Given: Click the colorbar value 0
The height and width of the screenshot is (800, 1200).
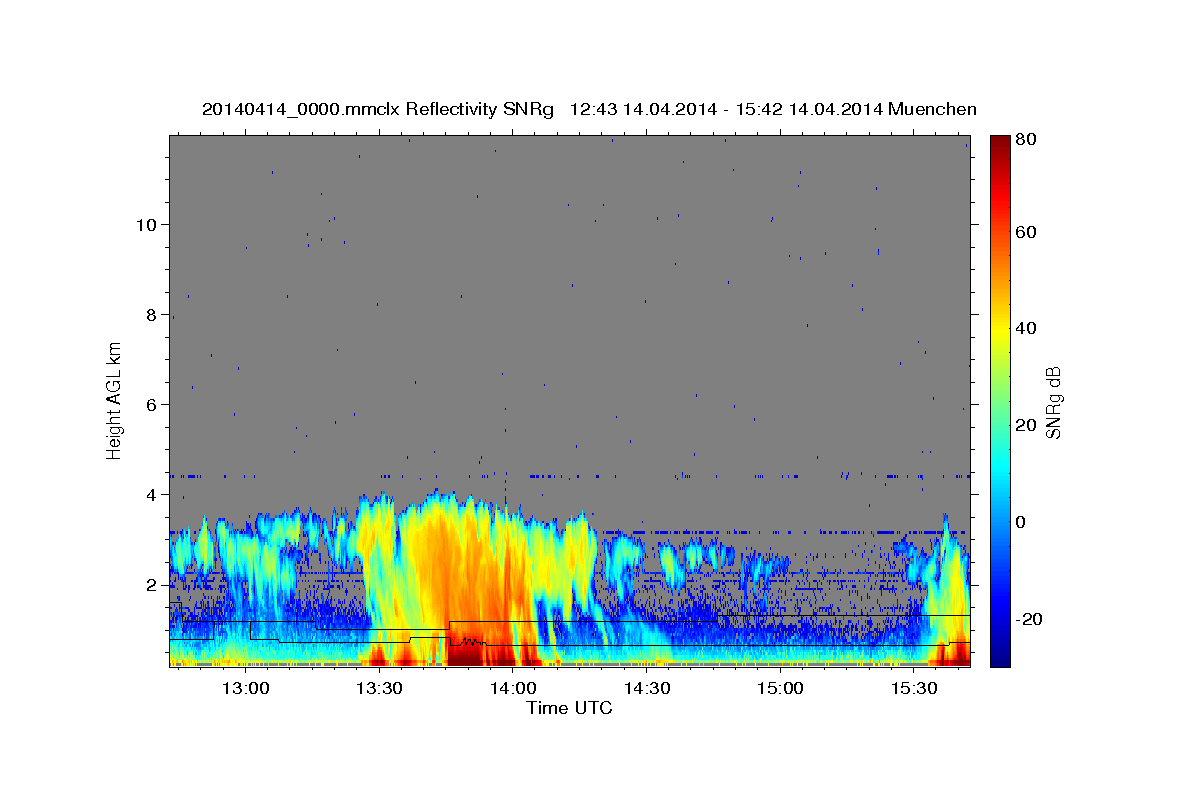Looking at the screenshot, I should 1020,522.
